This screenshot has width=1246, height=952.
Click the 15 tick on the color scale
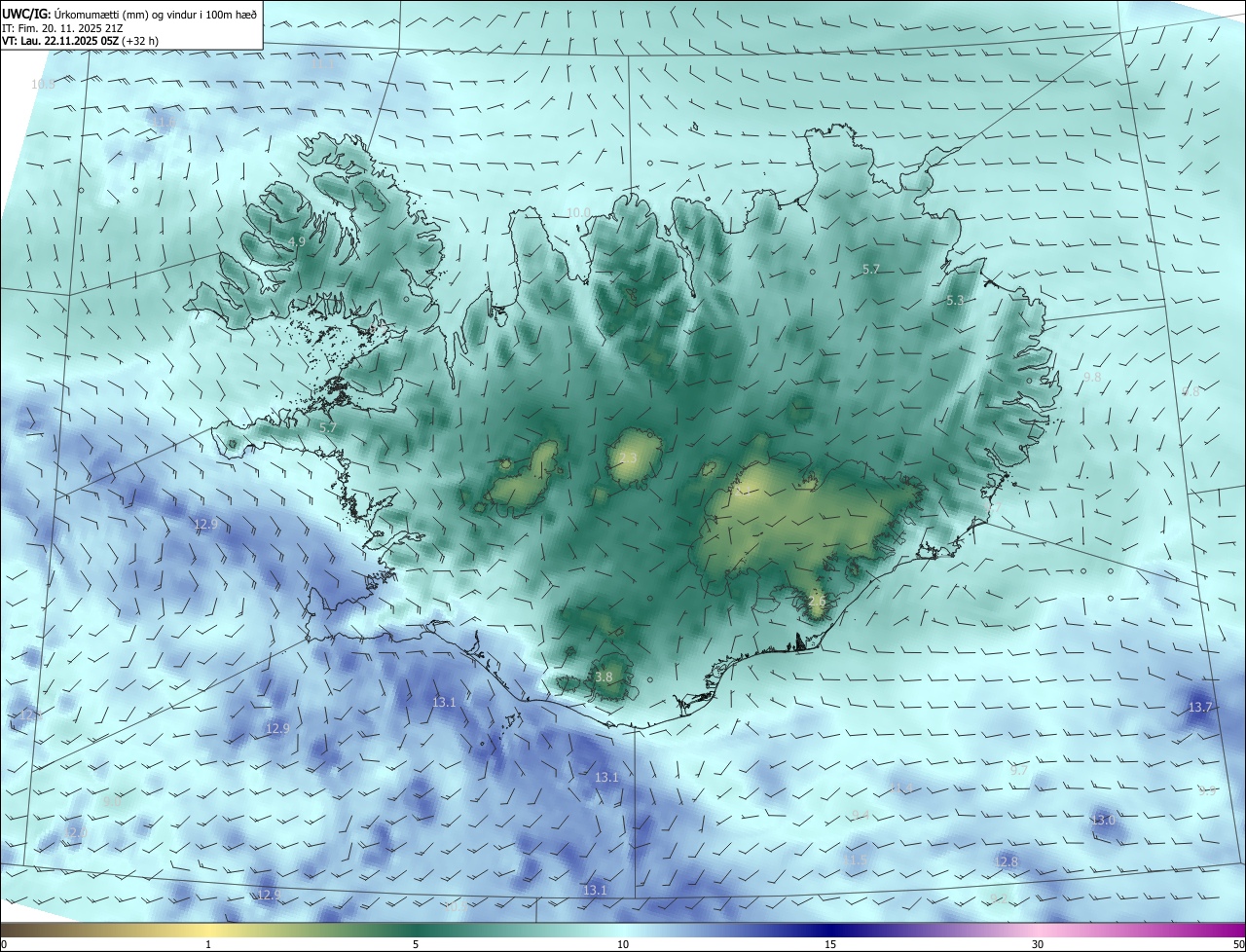coord(830,944)
